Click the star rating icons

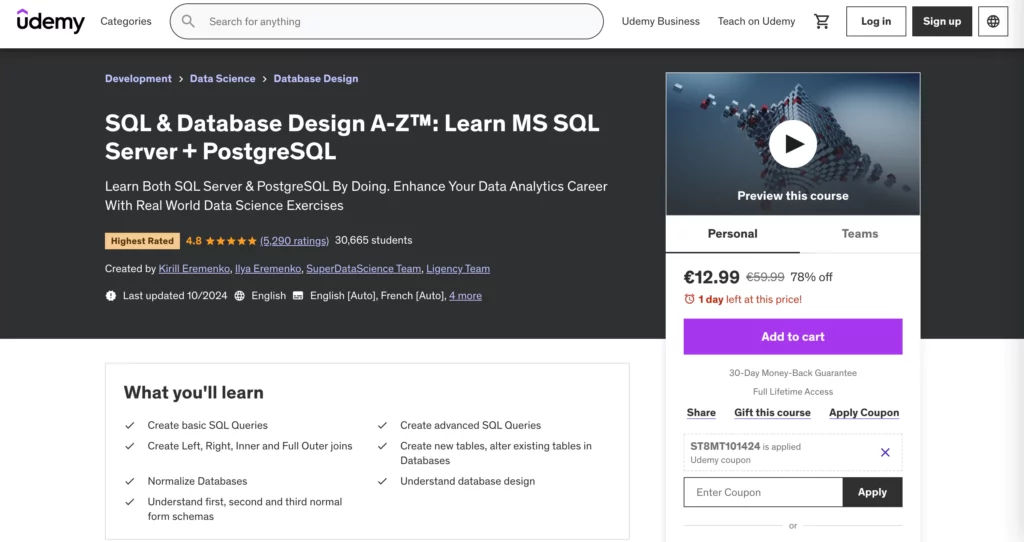(231, 241)
